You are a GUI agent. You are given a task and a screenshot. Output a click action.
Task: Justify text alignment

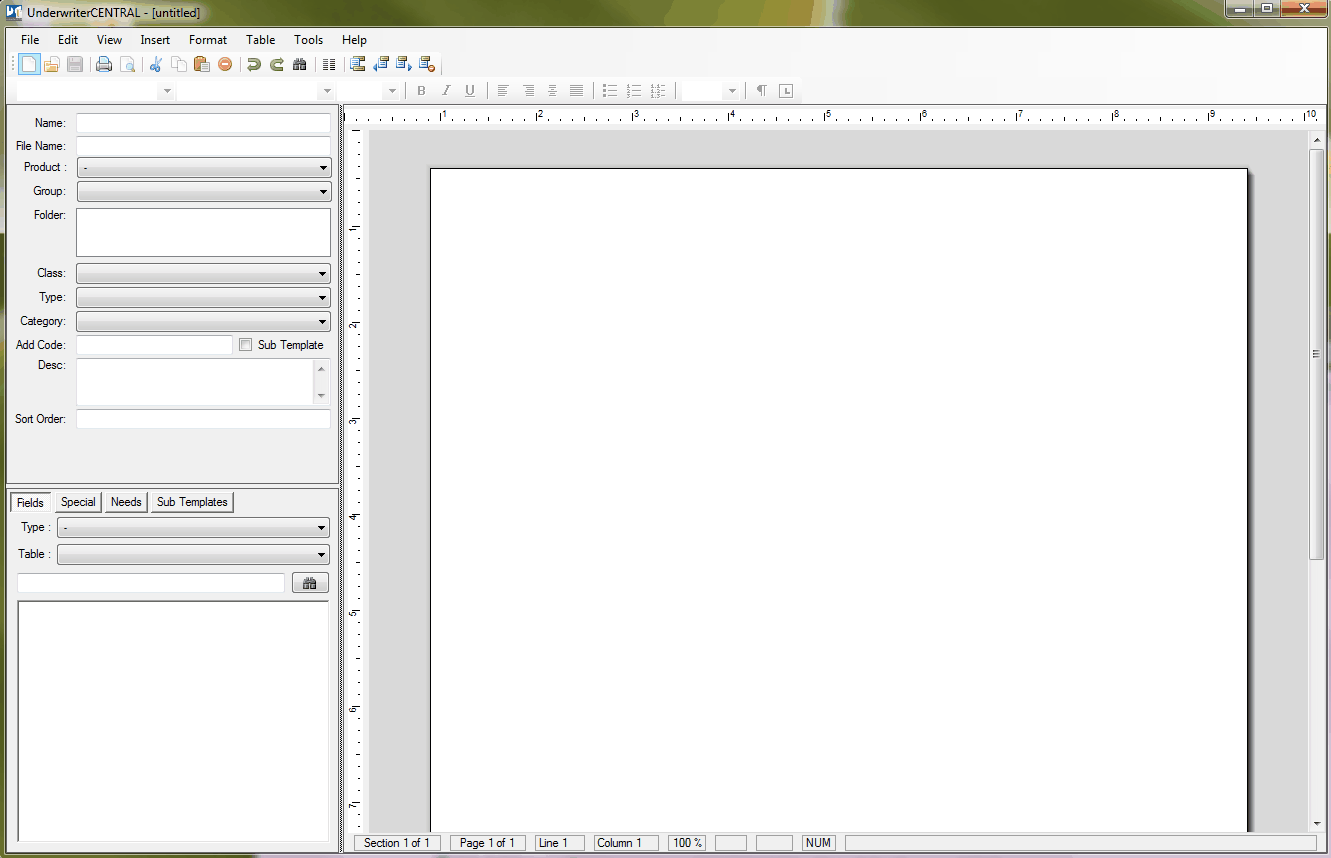click(576, 91)
